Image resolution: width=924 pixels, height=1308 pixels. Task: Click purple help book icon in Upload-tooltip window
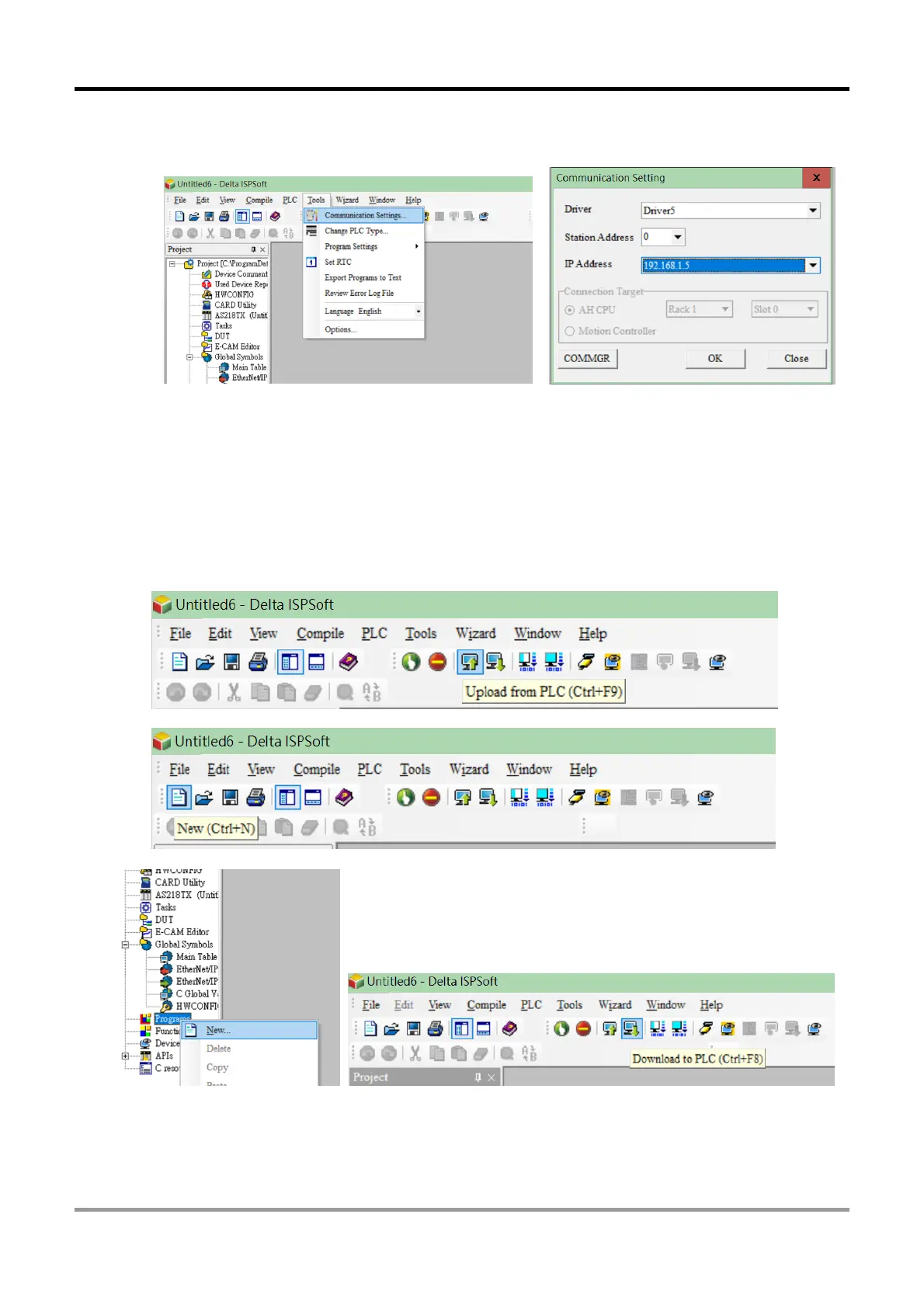click(349, 662)
